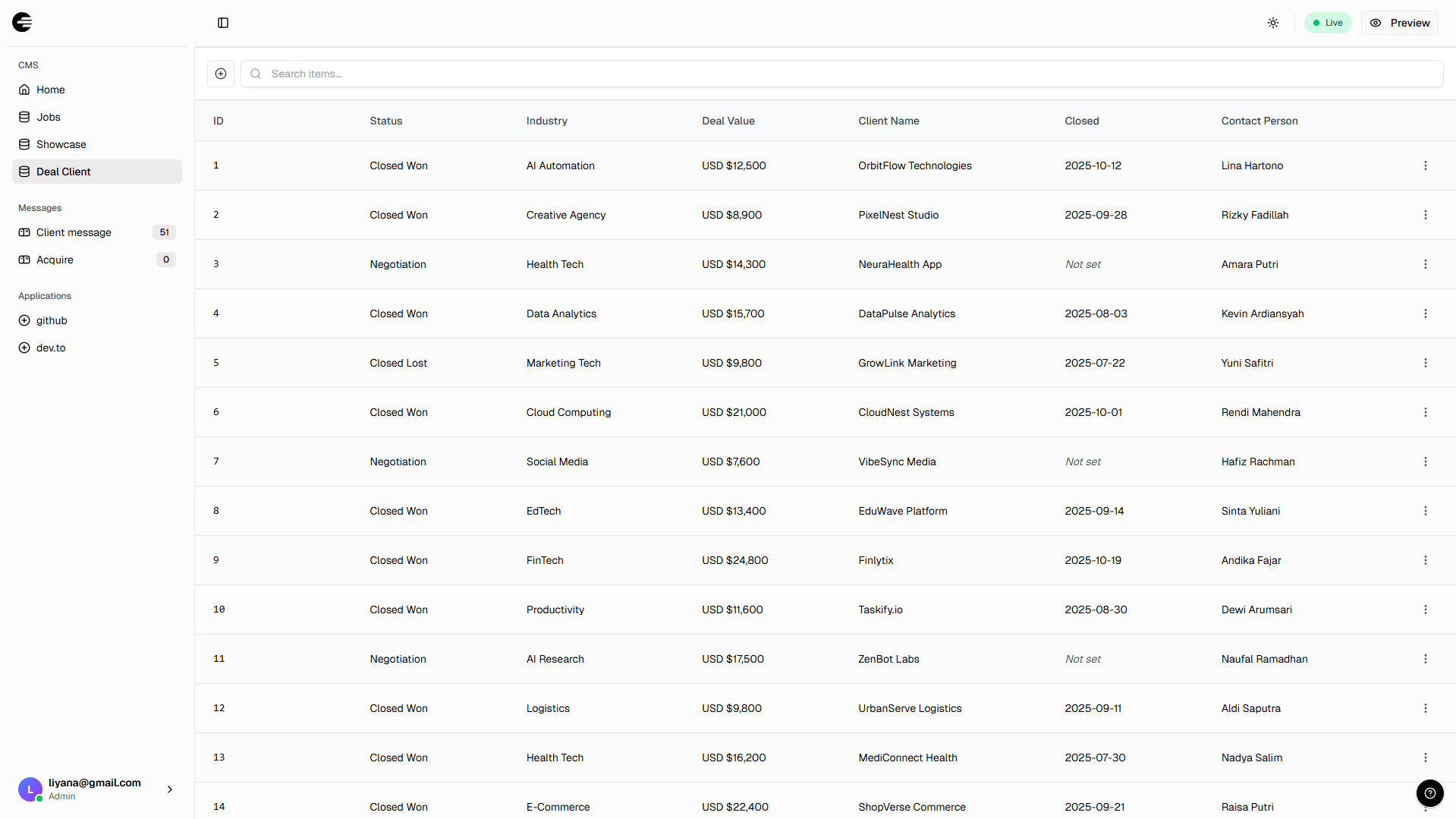
Task: Open Client message showing 51 unread
Action: click(74, 232)
